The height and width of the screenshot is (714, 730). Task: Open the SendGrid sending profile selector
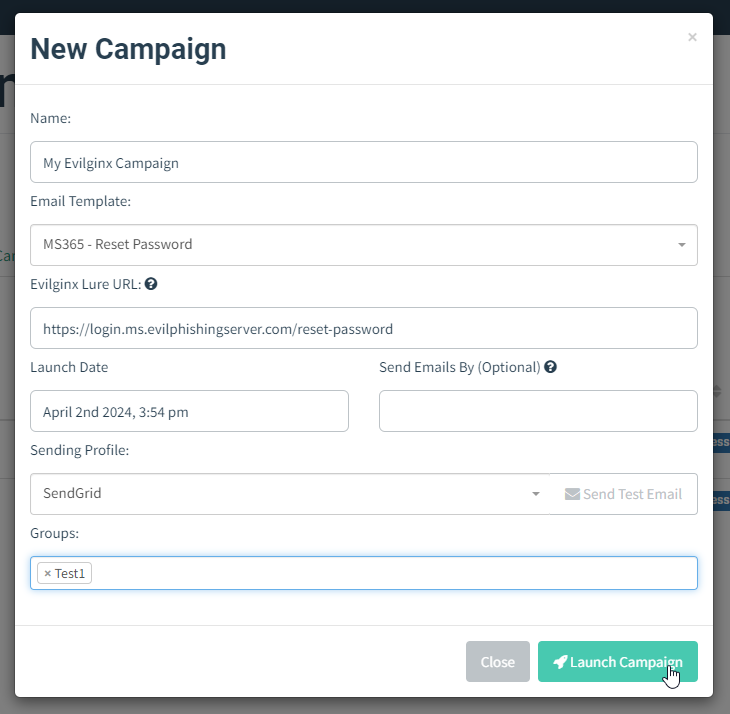pos(280,494)
